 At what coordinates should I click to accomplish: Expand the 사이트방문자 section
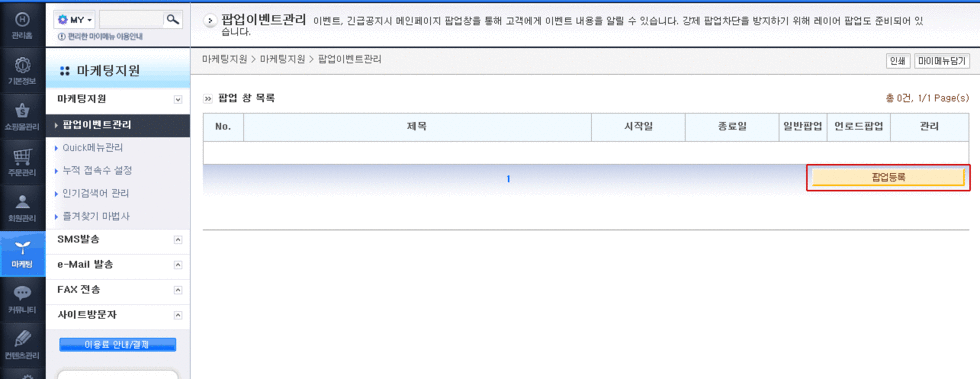(178, 315)
